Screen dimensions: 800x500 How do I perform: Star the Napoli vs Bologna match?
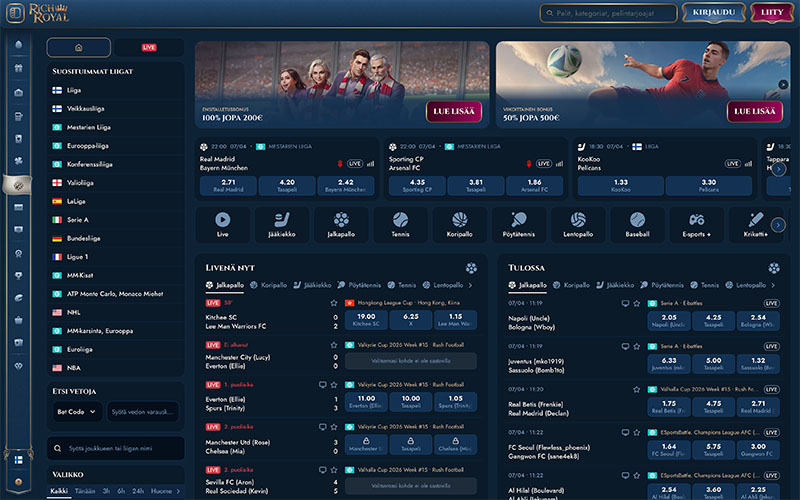coord(639,302)
